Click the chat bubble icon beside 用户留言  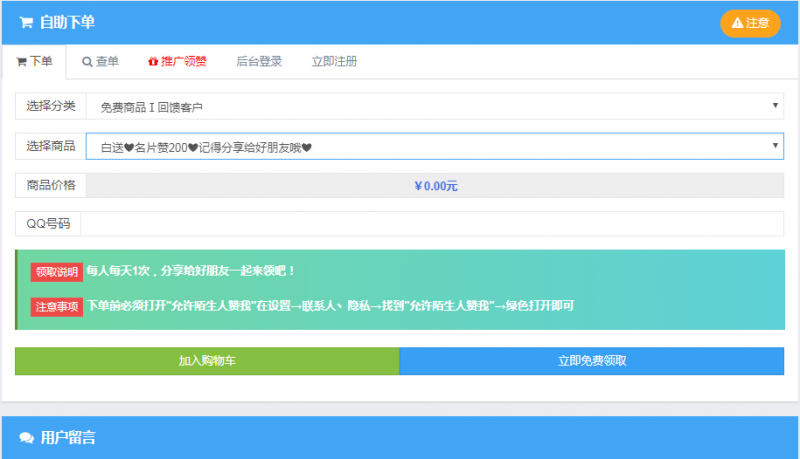coord(26,438)
